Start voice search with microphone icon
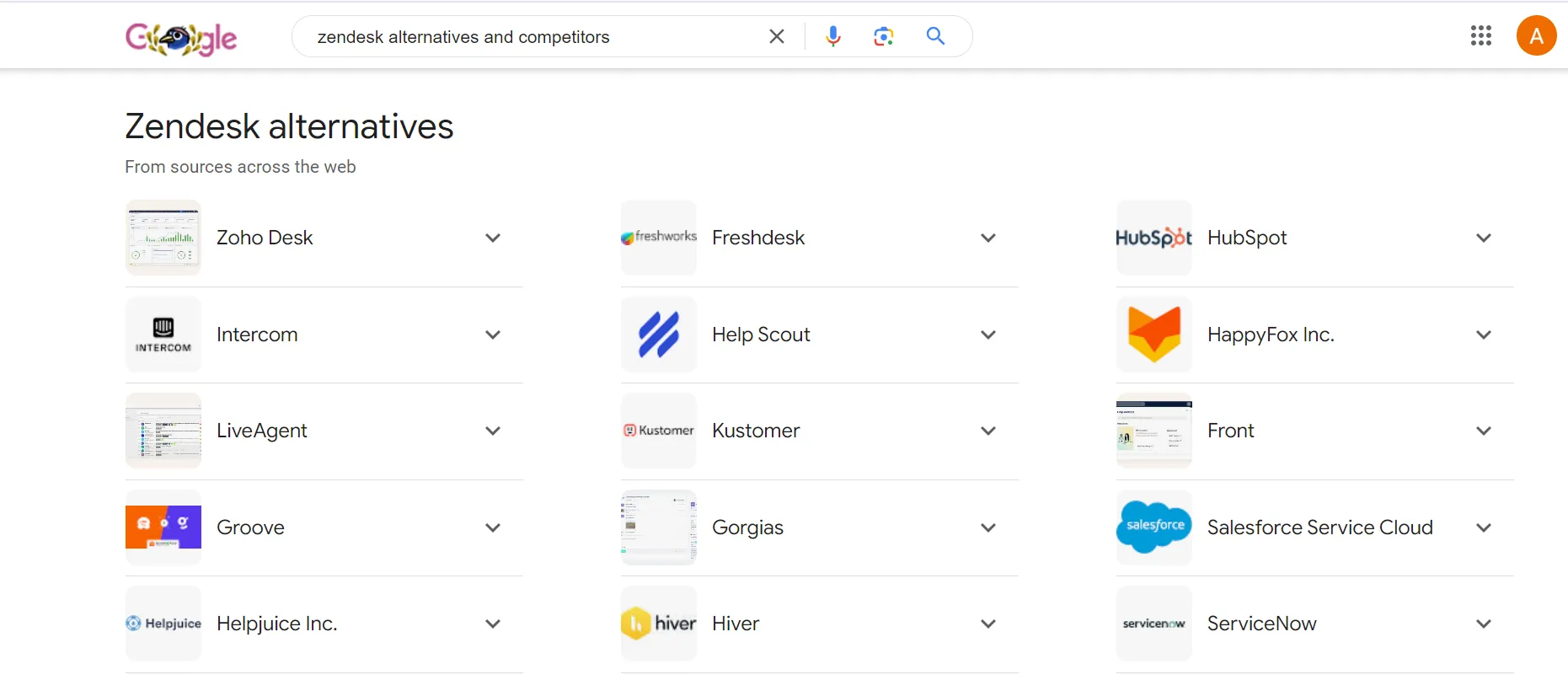The width and height of the screenshot is (1568, 680). point(833,36)
